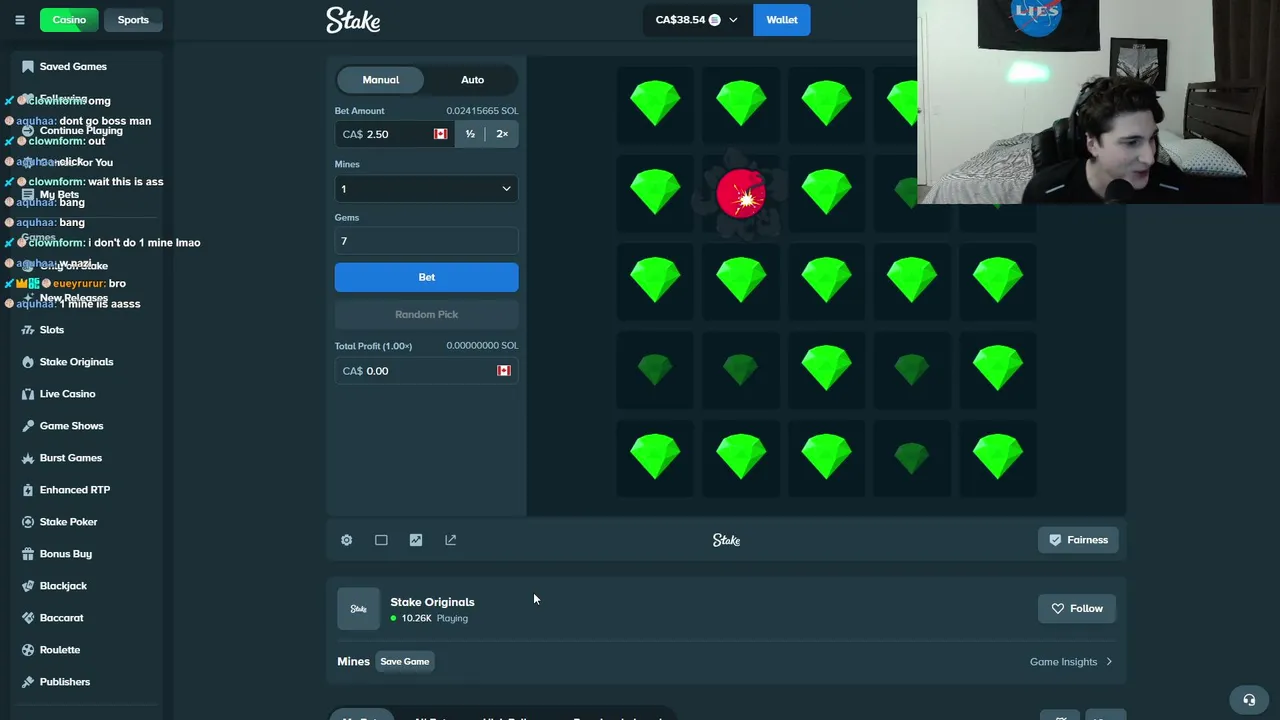Double the bet with the 2× button

coord(502,134)
